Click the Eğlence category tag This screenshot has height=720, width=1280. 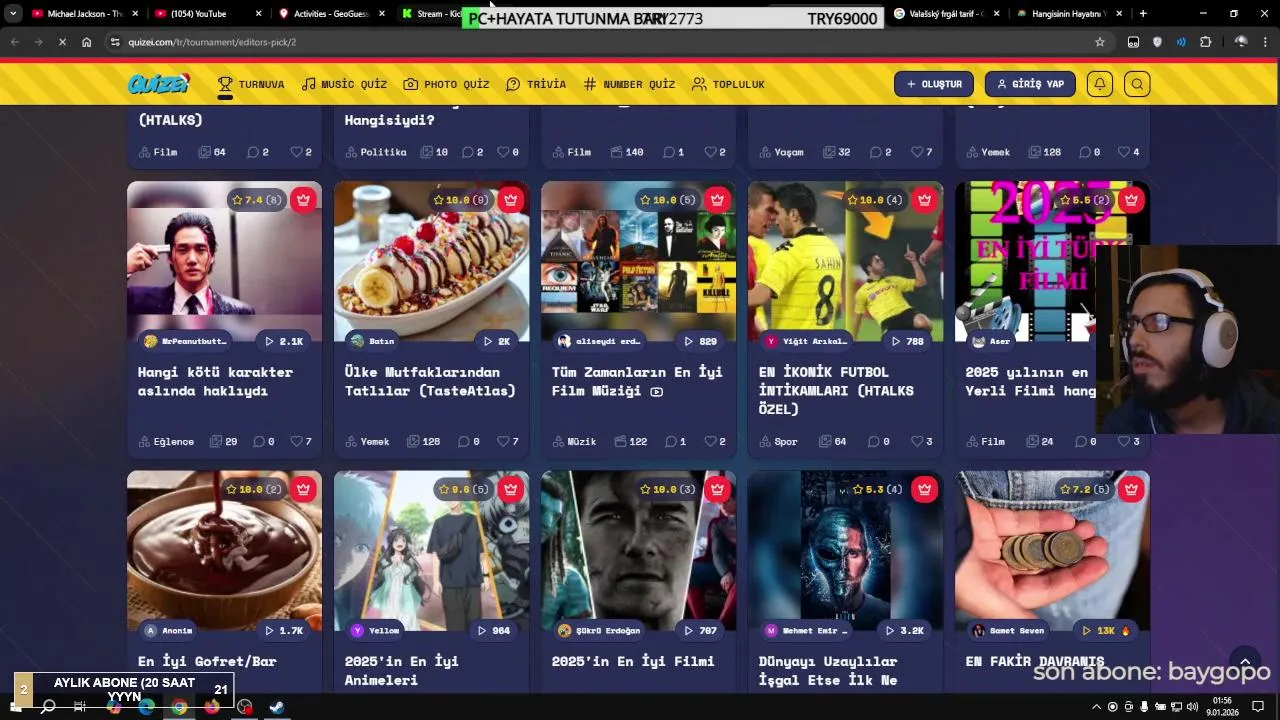pos(166,441)
